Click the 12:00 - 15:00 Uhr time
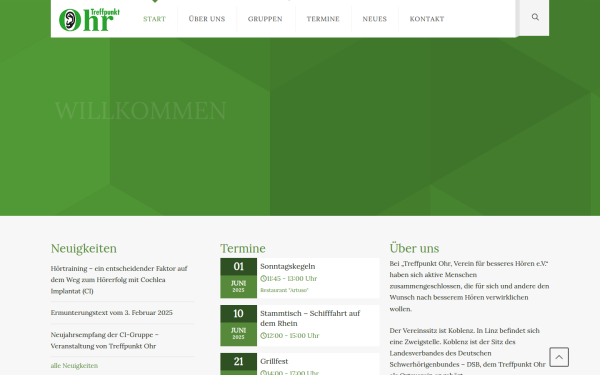The height and width of the screenshot is (375, 600). (x=293, y=336)
